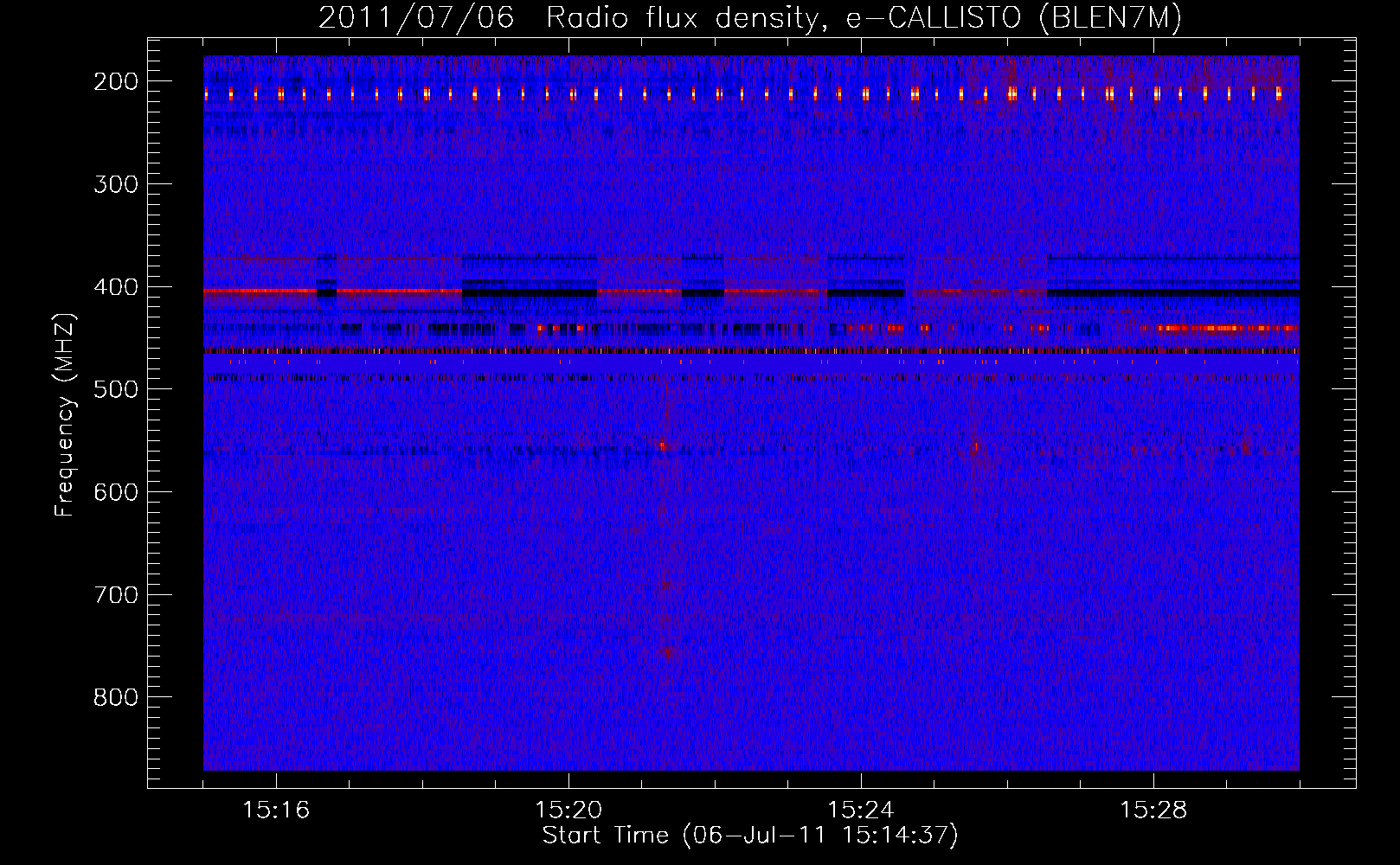1400x865 pixels.
Task: Click the 'Frequency (MHZ)' axis title
Action: click(66, 414)
